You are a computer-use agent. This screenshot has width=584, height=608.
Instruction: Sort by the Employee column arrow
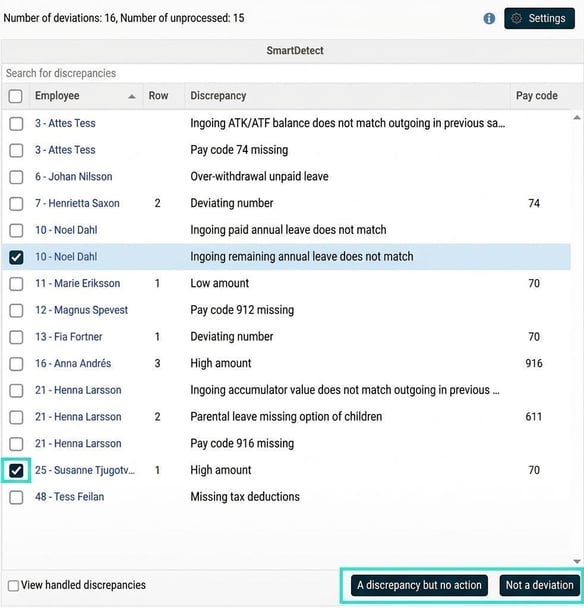132,96
